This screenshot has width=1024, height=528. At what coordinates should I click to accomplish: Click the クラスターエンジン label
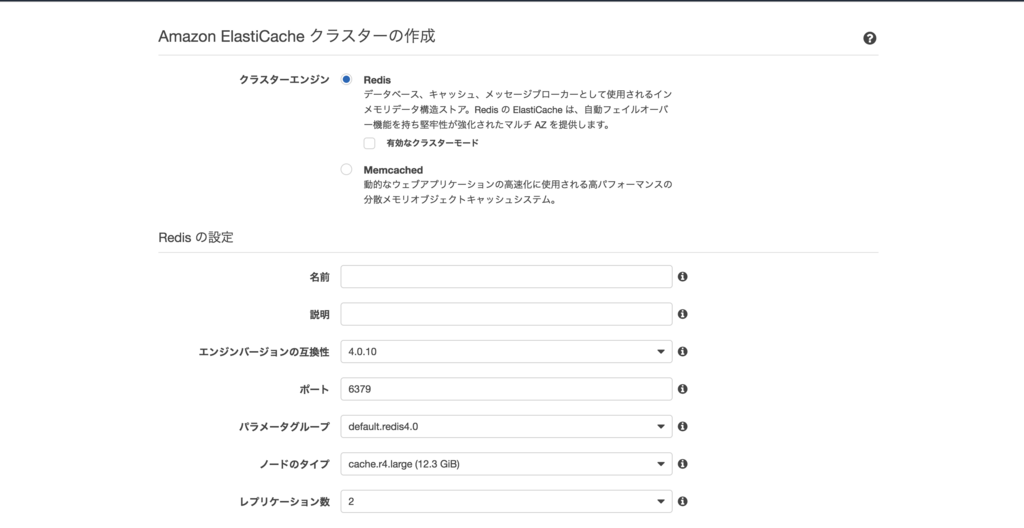click(x=284, y=80)
